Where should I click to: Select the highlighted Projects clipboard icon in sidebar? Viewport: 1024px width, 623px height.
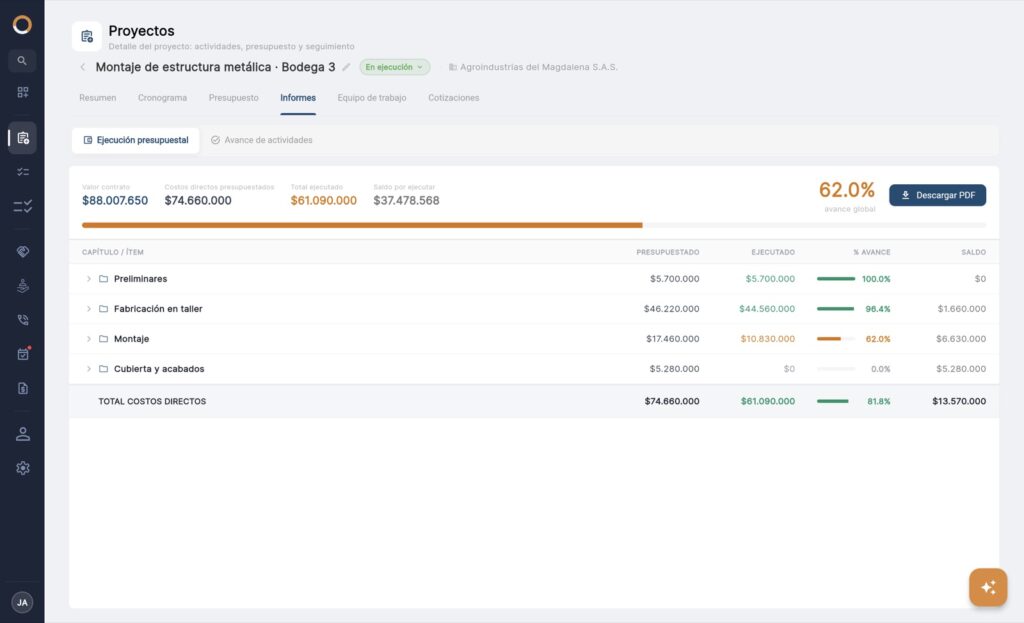22,138
